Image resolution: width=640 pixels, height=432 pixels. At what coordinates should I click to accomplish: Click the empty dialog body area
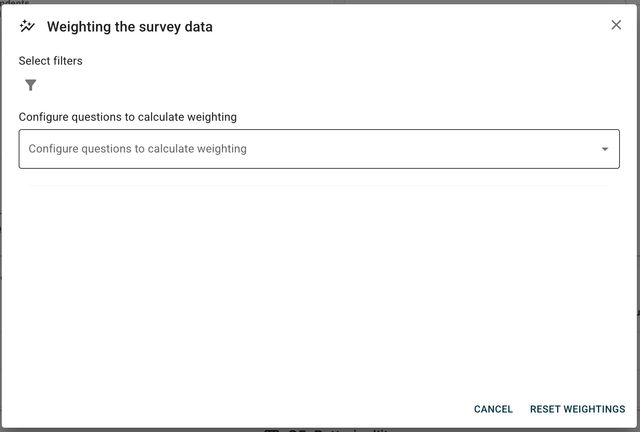[318, 290]
